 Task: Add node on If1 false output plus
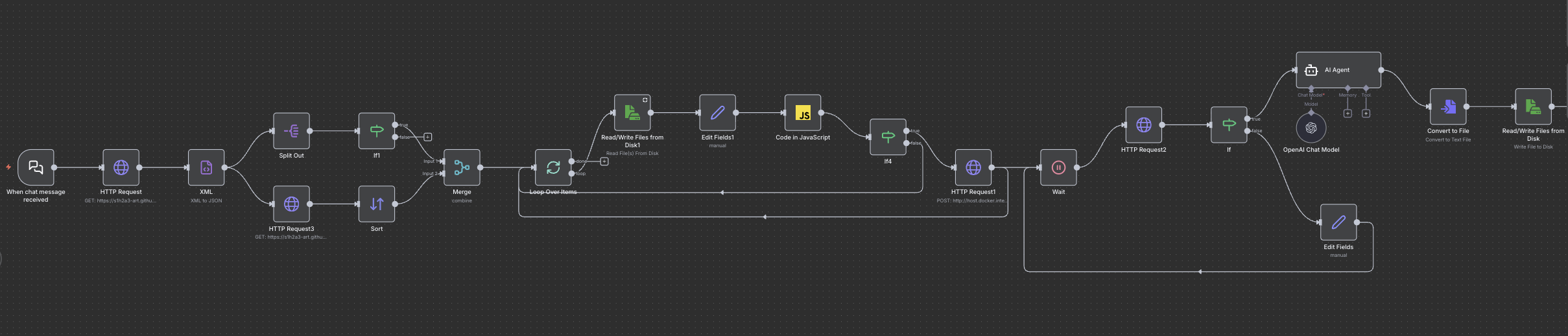[428, 137]
